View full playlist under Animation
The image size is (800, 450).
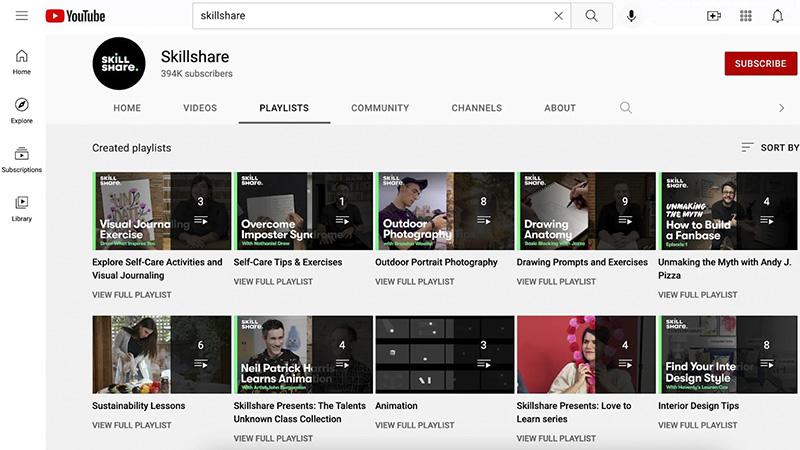pyautogui.click(x=414, y=426)
